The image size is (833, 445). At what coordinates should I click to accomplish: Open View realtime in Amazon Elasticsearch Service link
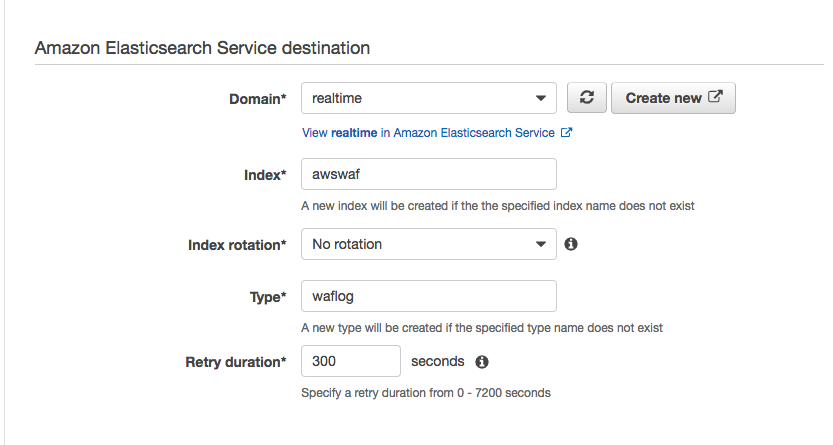pyautogui.click(x=437, y=133)
